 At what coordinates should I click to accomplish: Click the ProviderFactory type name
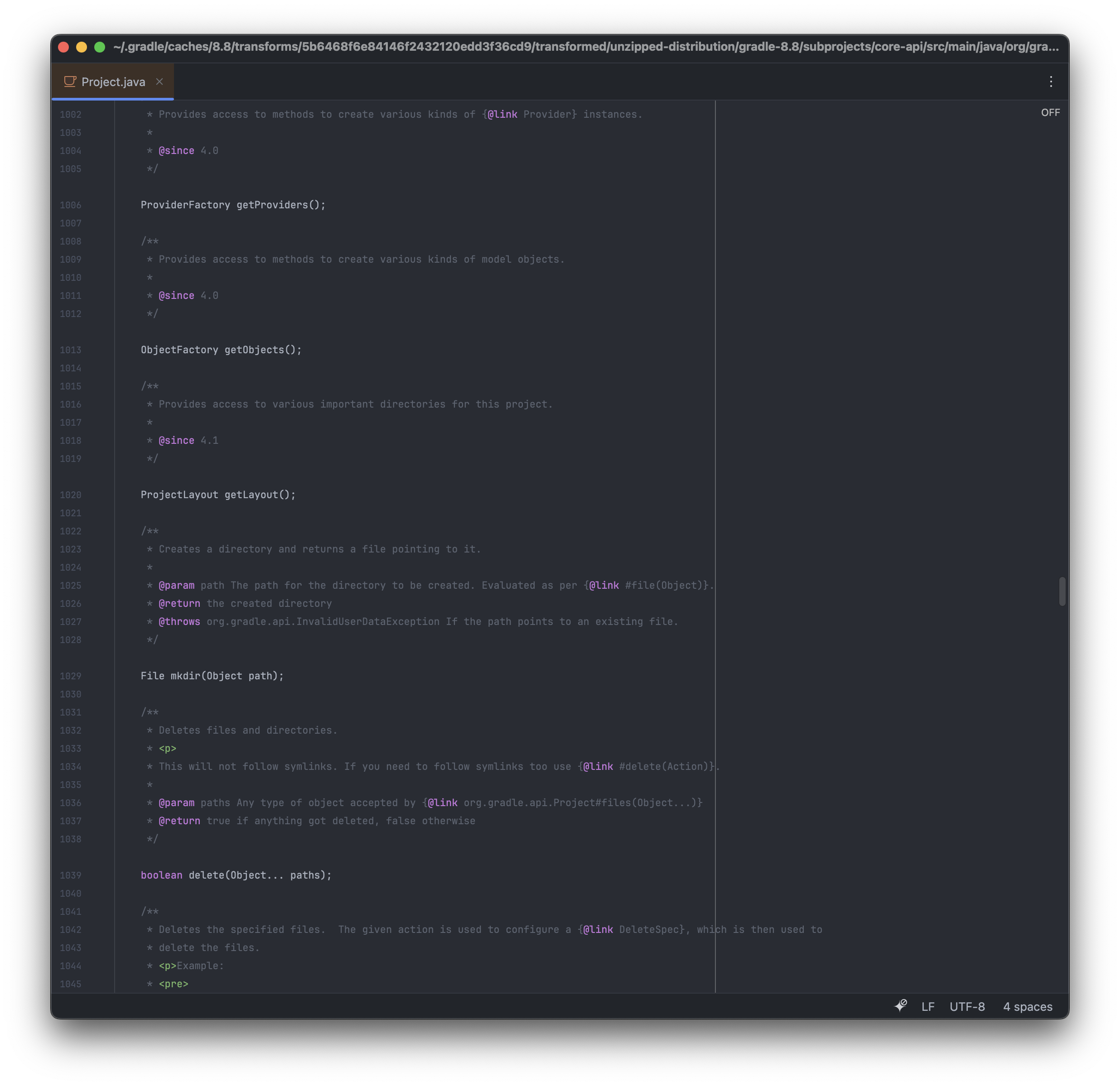pyautogui.click(x=185, y=205)
